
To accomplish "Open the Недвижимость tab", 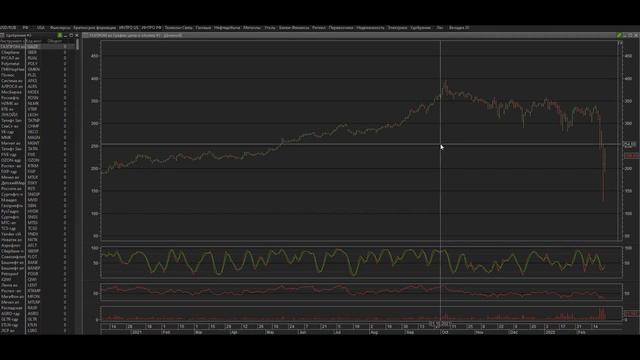I will point(370,28).
